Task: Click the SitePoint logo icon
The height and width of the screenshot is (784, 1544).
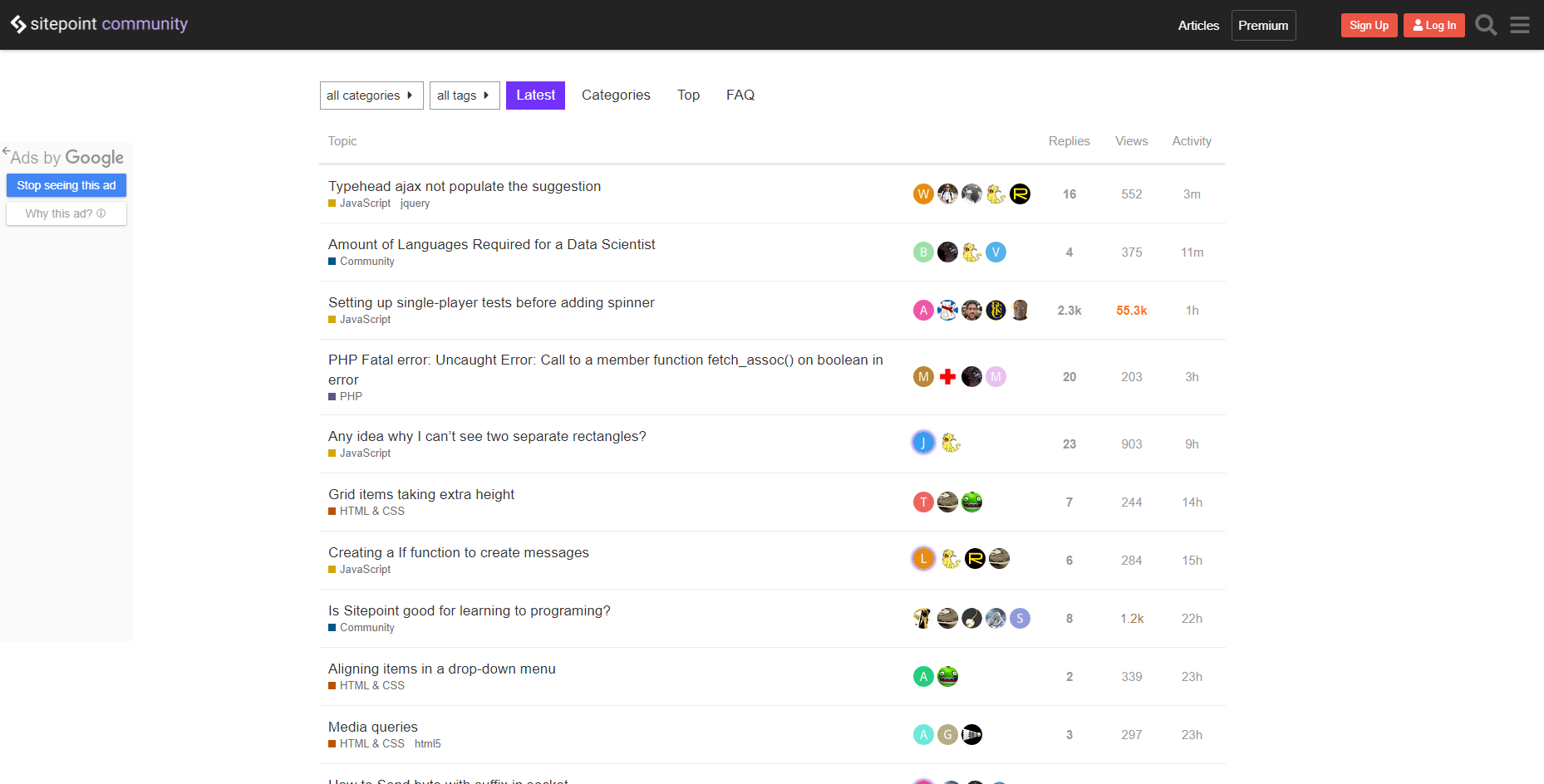Action: 19,24
